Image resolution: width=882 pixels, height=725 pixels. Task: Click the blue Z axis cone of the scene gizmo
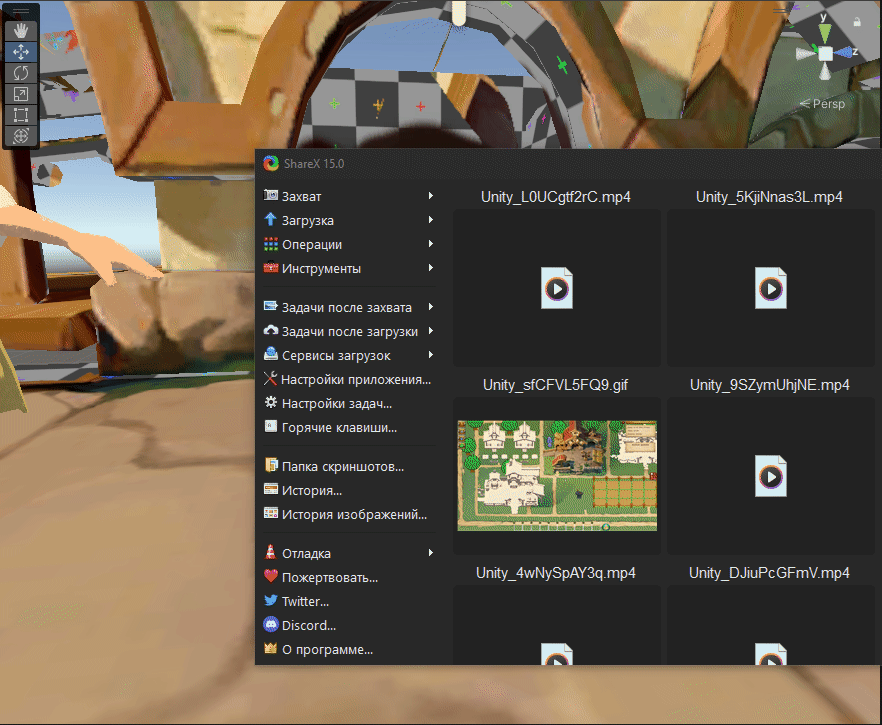click(842, 52)
